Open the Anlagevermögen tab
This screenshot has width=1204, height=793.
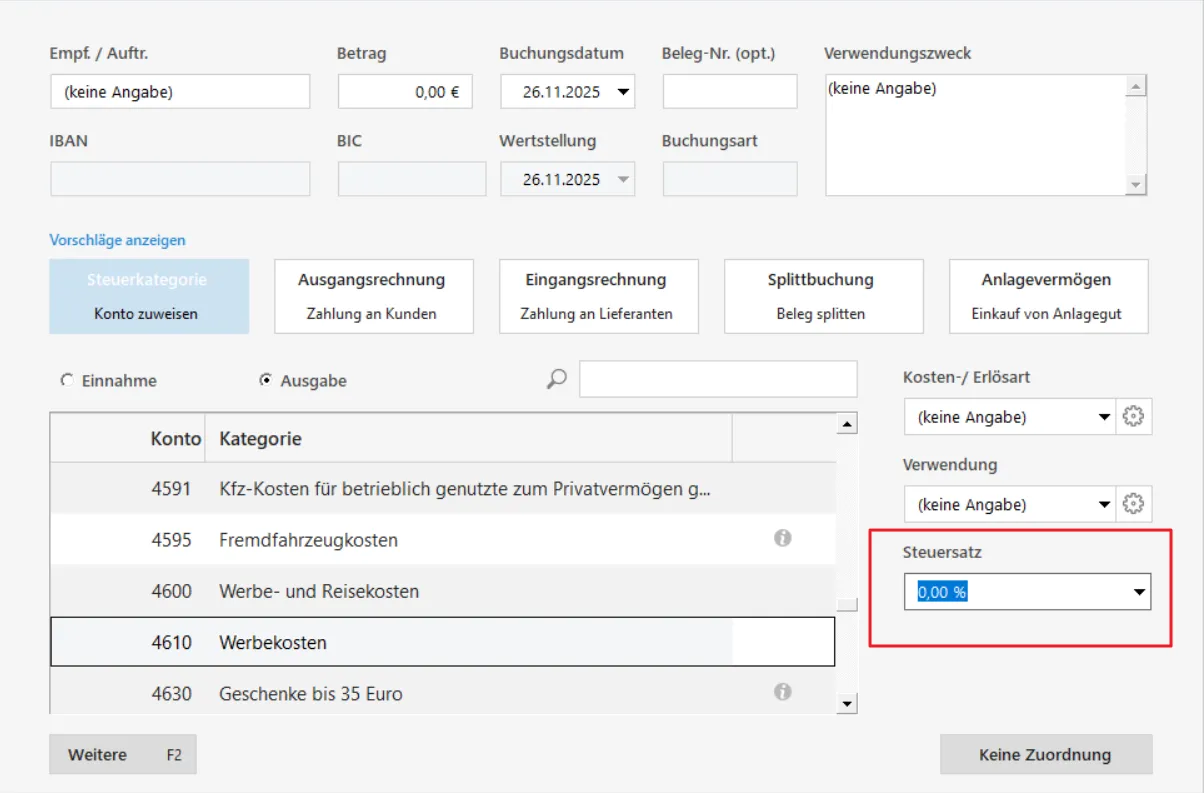(1046, 296)
